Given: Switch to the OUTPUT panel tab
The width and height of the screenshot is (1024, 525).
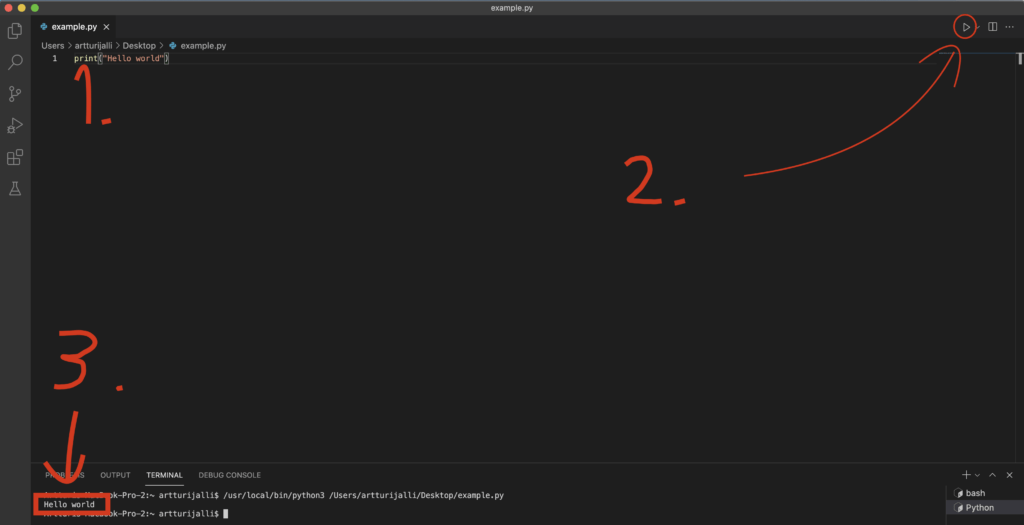Looking at the screenshot, I should pyautogui.click(x=115, y=475).
